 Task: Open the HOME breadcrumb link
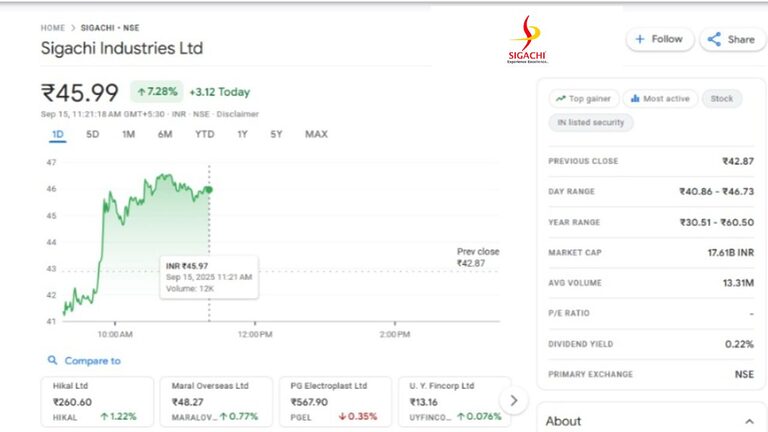53,28
